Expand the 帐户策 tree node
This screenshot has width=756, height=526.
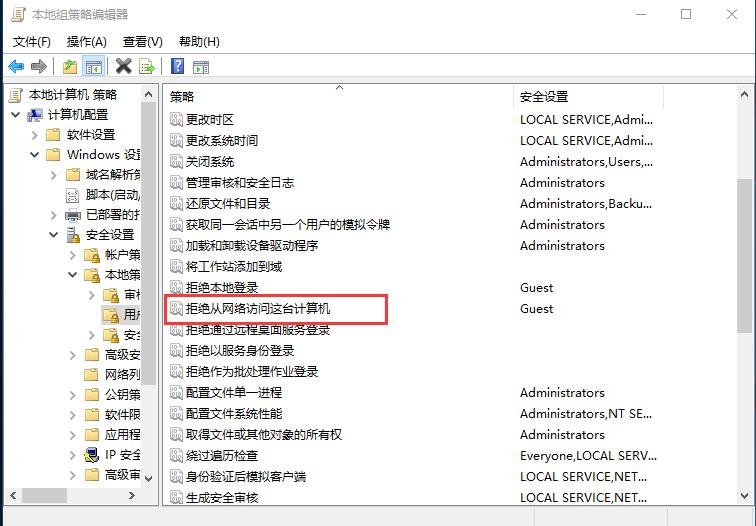(x=73, y=255)
